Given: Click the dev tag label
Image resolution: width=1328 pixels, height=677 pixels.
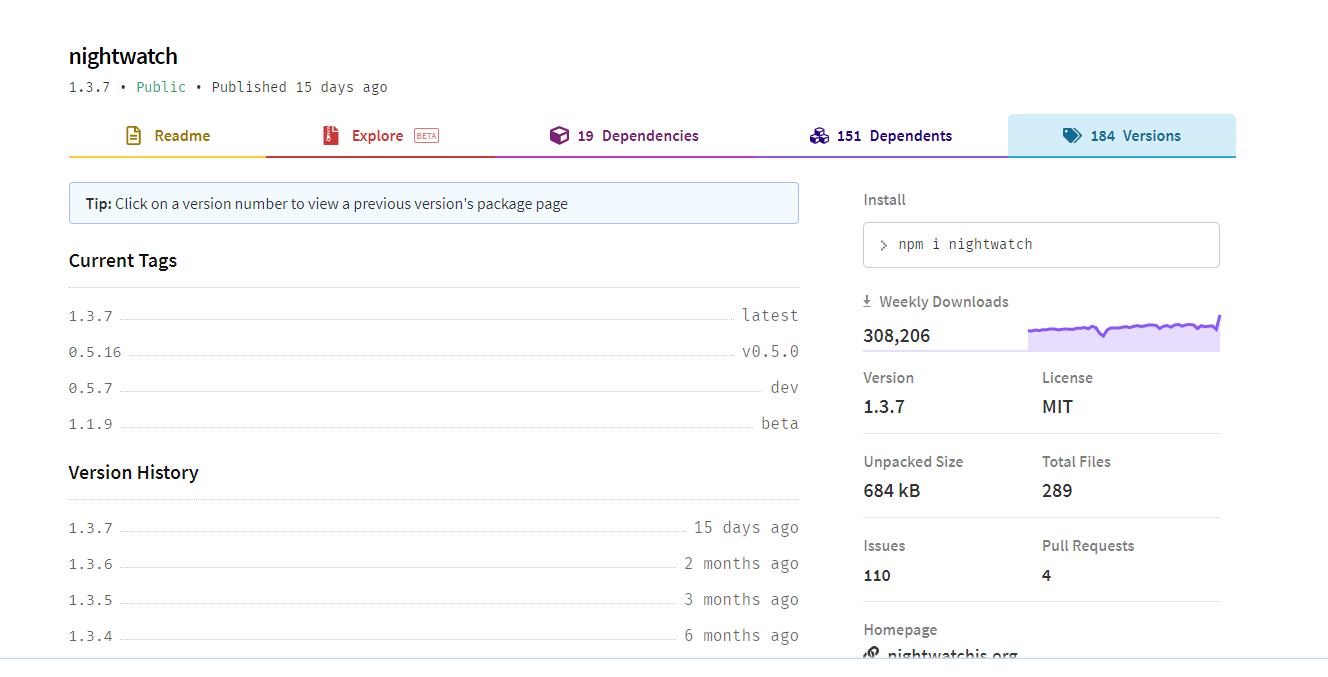Looking at the screenshot, I should [785, 387].
